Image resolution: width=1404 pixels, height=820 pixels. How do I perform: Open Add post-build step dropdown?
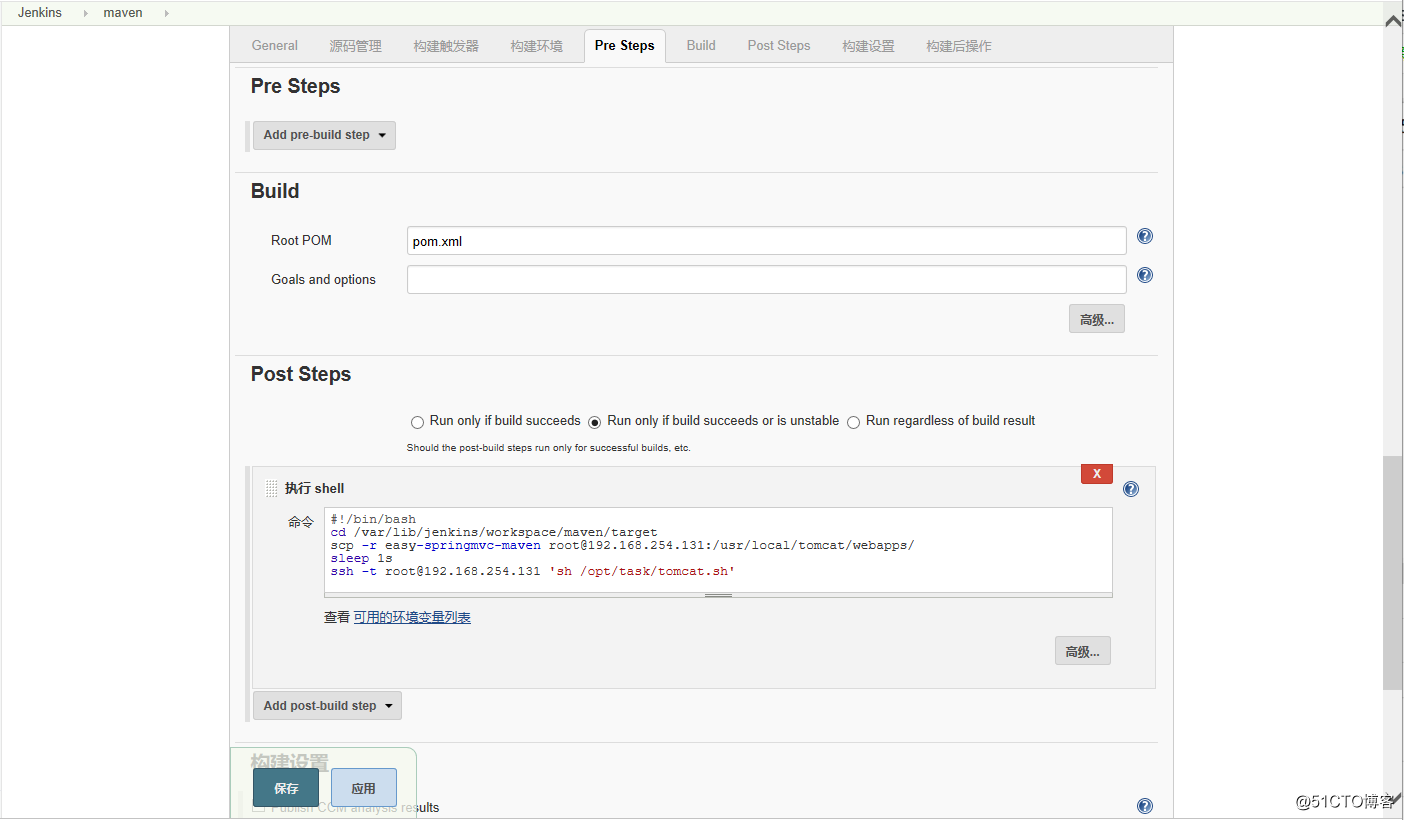pyautogui.click(x=327, y=705)
